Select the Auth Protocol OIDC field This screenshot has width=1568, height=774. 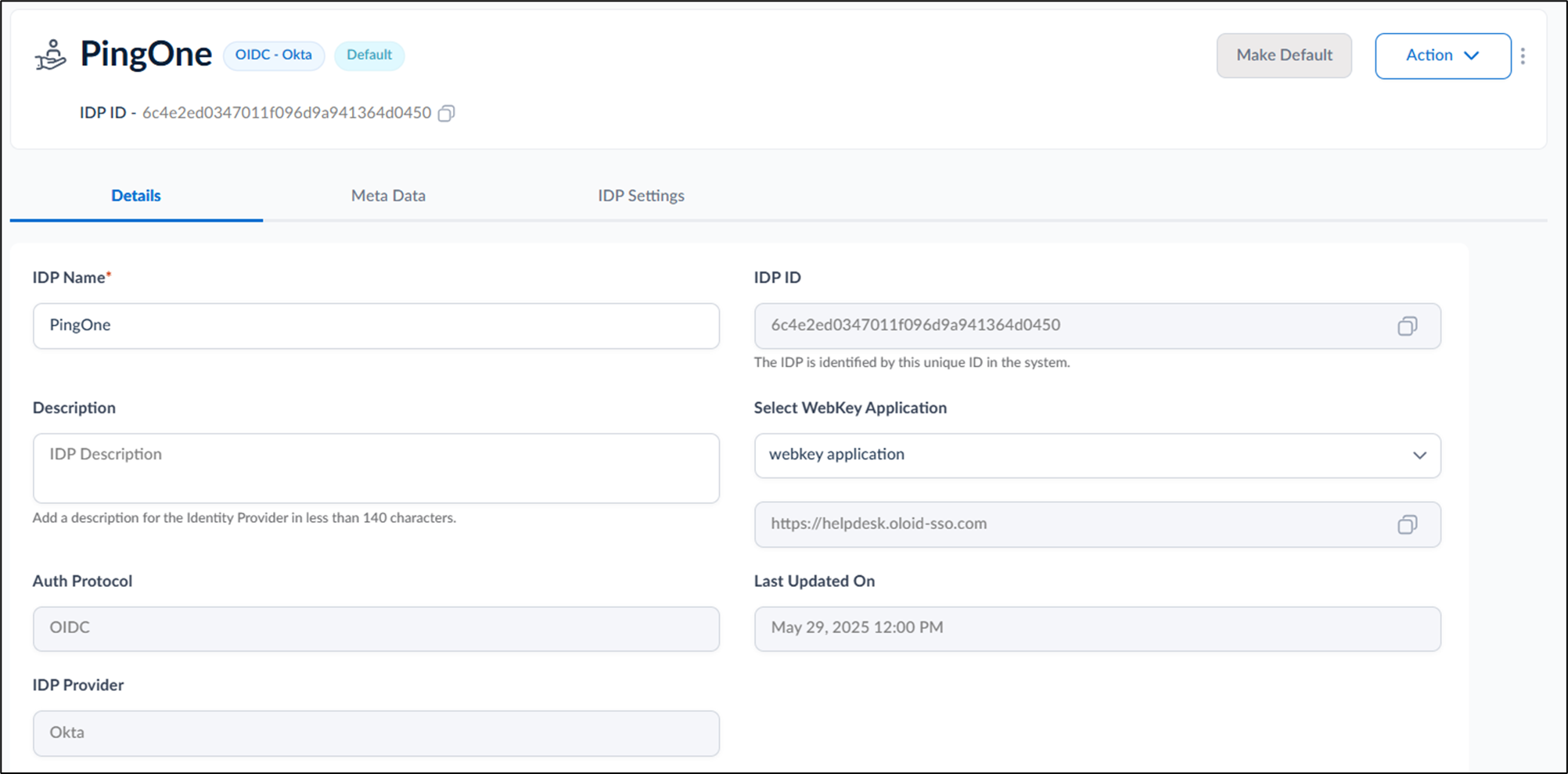376,629
